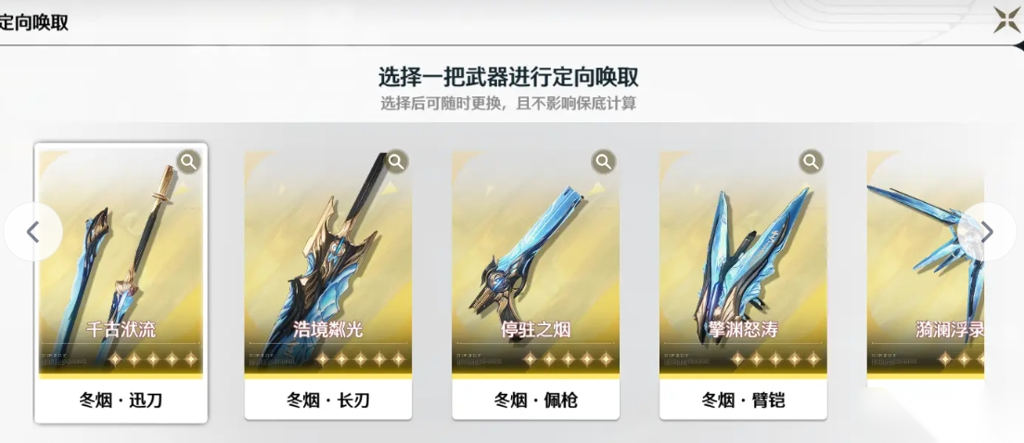
Task: Click the 千古洑流 dual sword artwork
Action: pyautogui.click(x=121, y=261)
